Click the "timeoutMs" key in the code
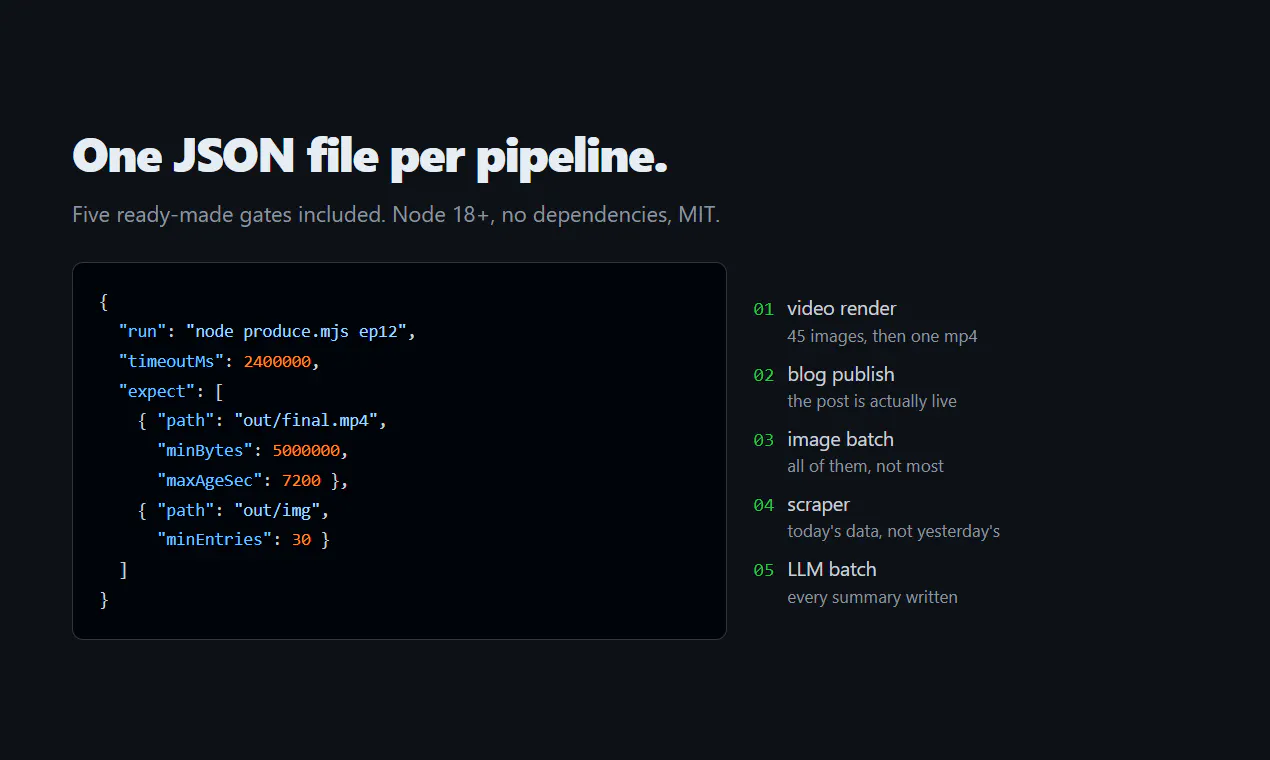The image size is (1270, 760). [171, 361]
